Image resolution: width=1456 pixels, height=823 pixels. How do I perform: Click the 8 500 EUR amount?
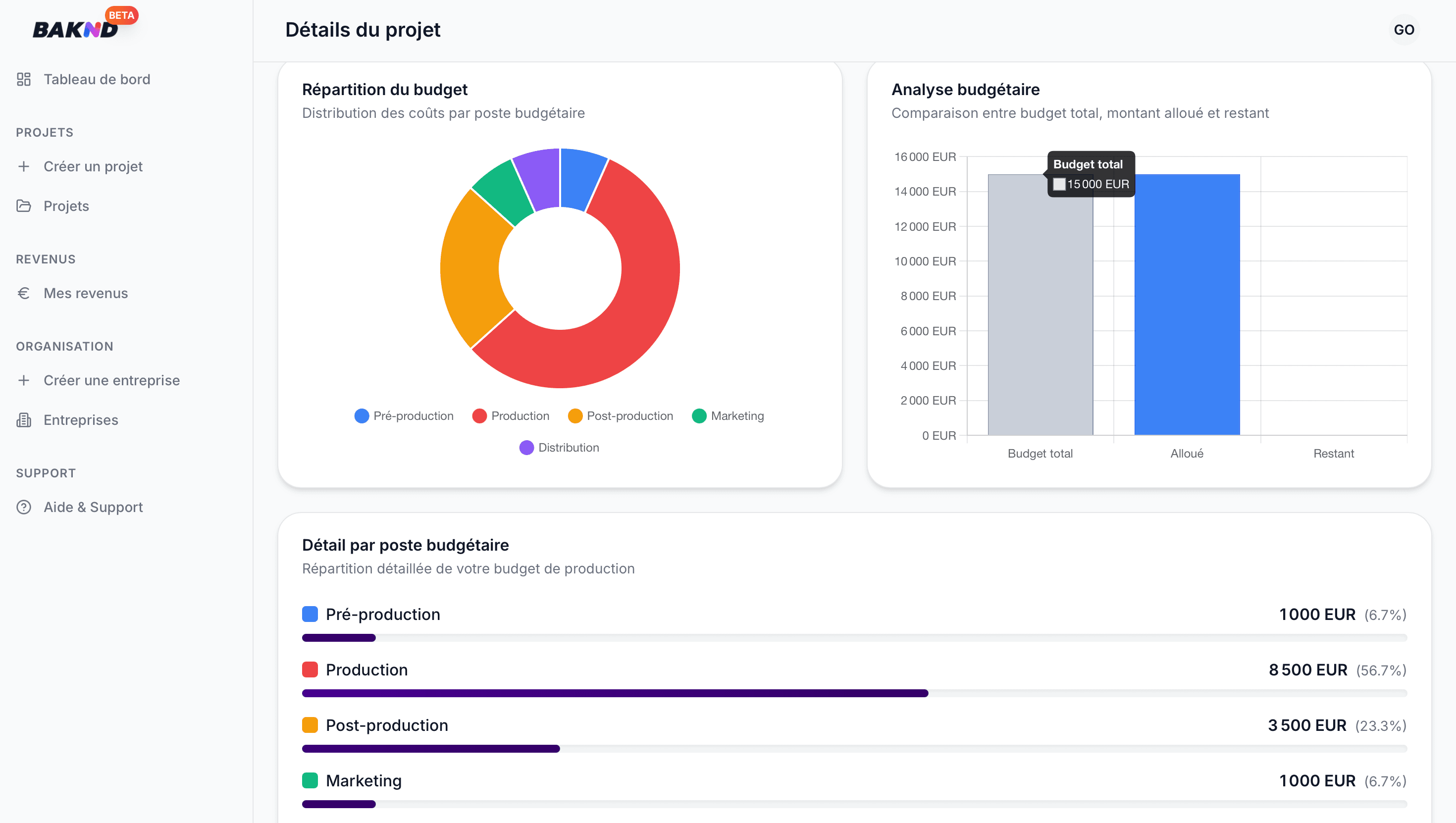1308,669
